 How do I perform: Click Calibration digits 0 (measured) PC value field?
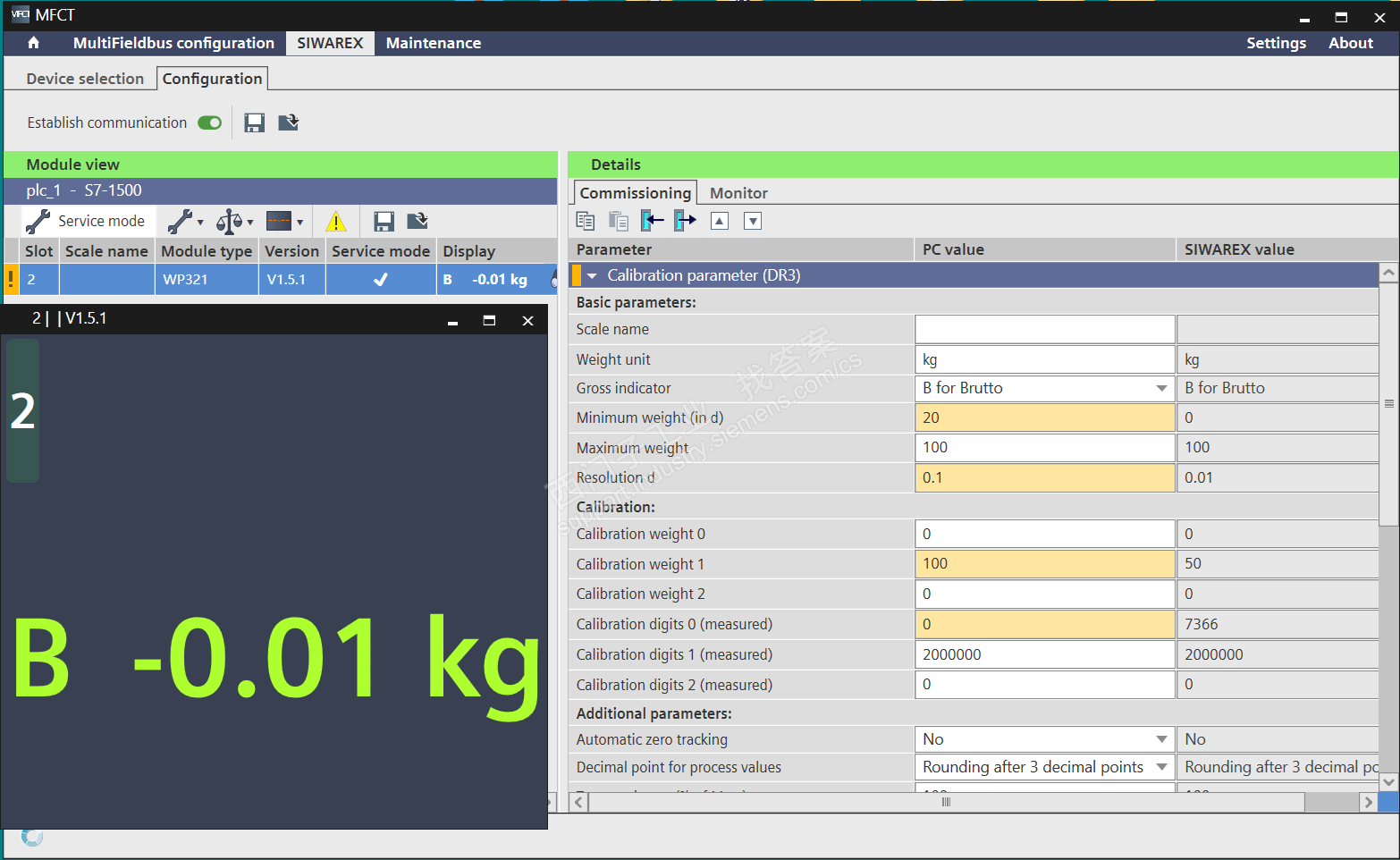coord(1044,624)
